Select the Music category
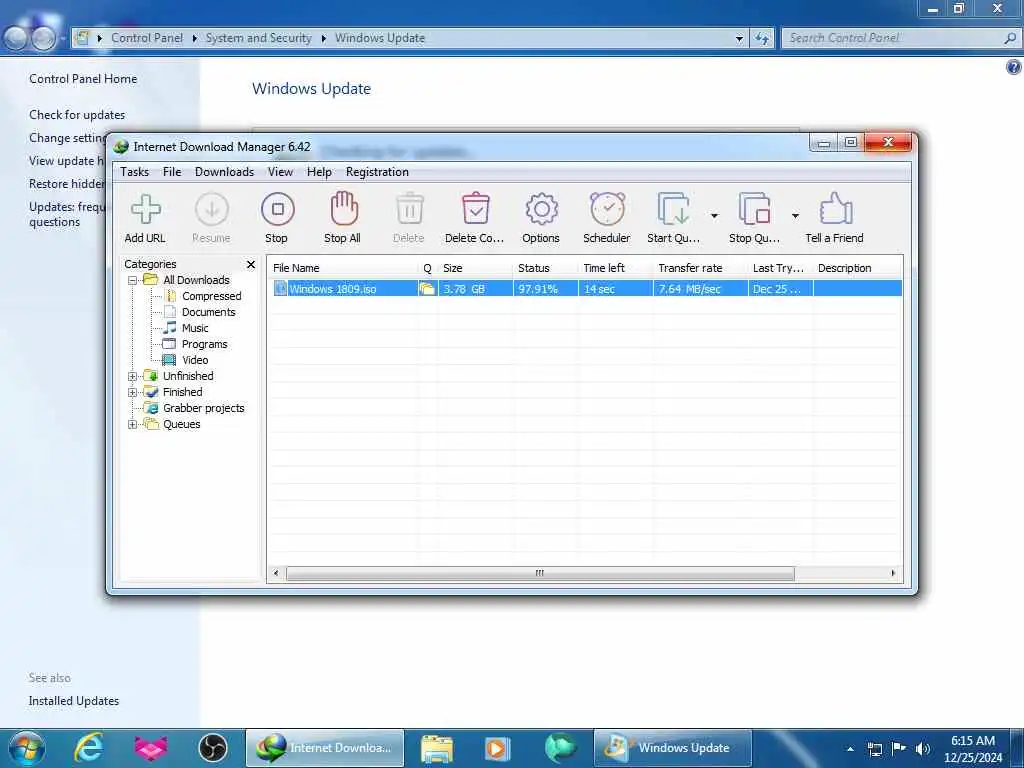Viewport: 1024px width, 768px height. (195, 328)
